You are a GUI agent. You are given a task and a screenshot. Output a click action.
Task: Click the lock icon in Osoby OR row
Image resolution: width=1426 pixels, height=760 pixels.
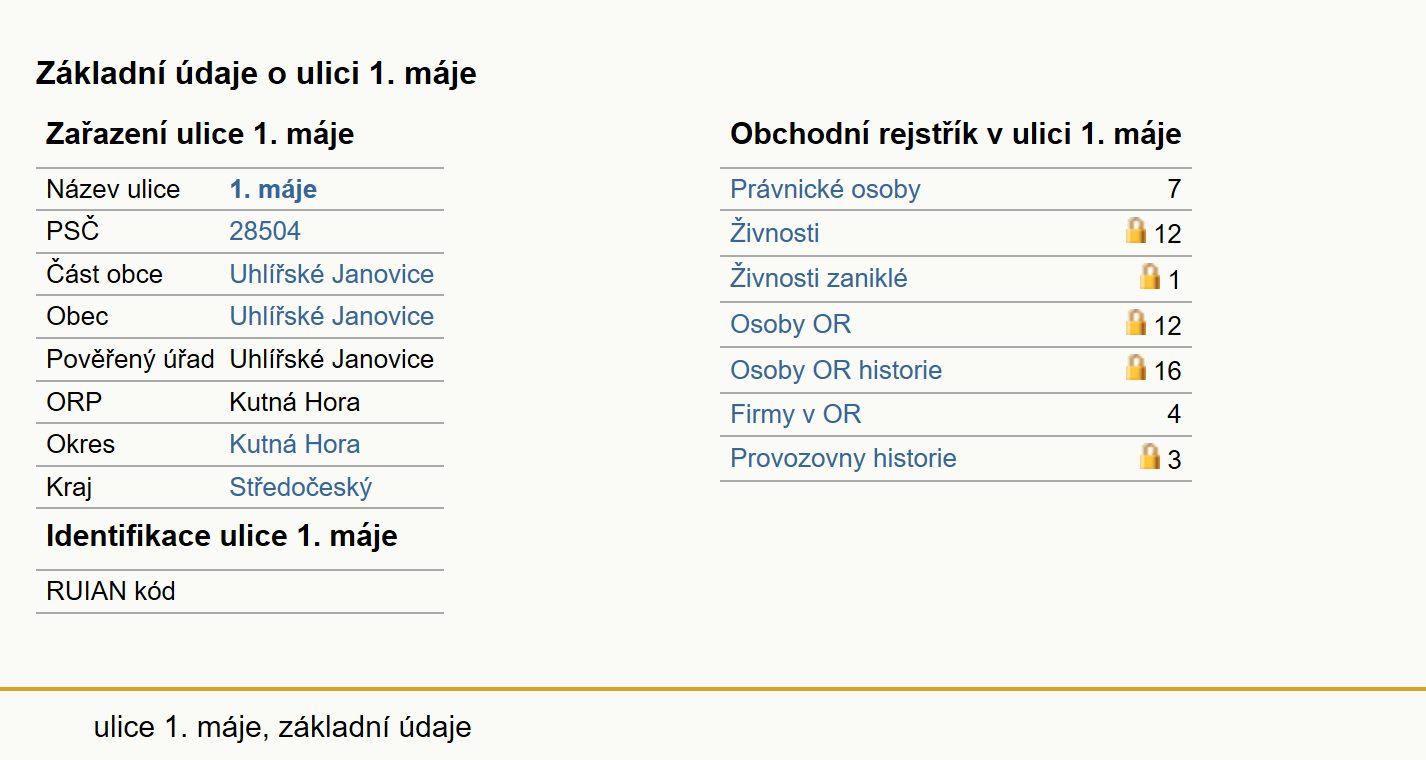1135,323
